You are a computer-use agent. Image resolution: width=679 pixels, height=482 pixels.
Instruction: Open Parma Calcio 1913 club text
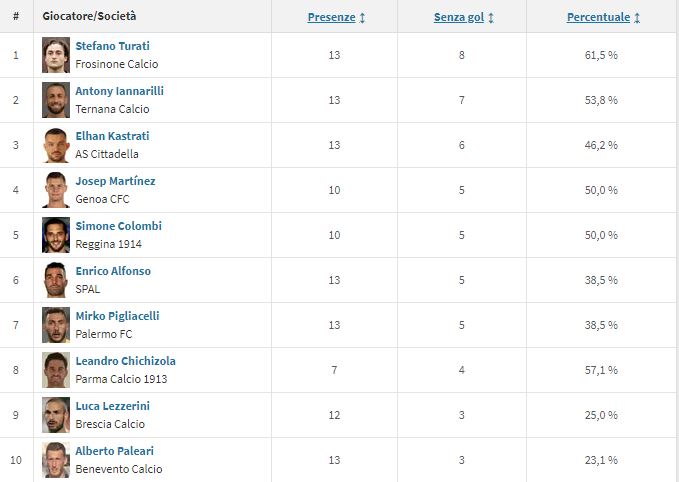click(121, 379)
